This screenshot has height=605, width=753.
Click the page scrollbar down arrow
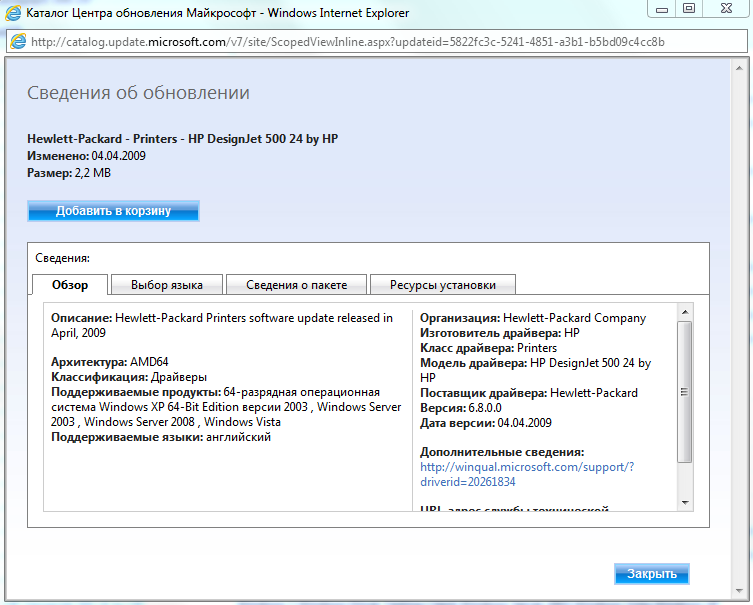[739, 591]
